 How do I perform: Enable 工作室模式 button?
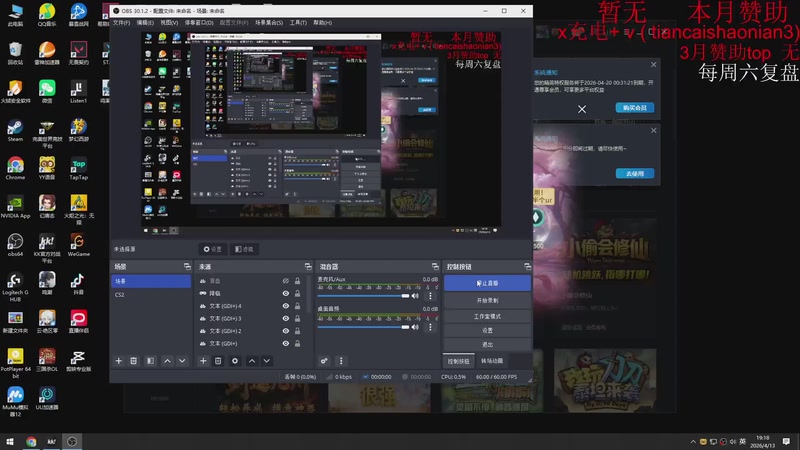[487, 316]
